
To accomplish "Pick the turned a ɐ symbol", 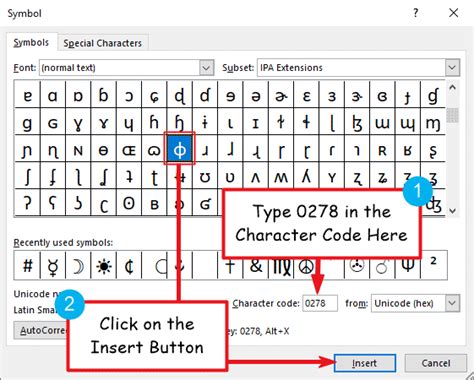I will coord(28,96).
